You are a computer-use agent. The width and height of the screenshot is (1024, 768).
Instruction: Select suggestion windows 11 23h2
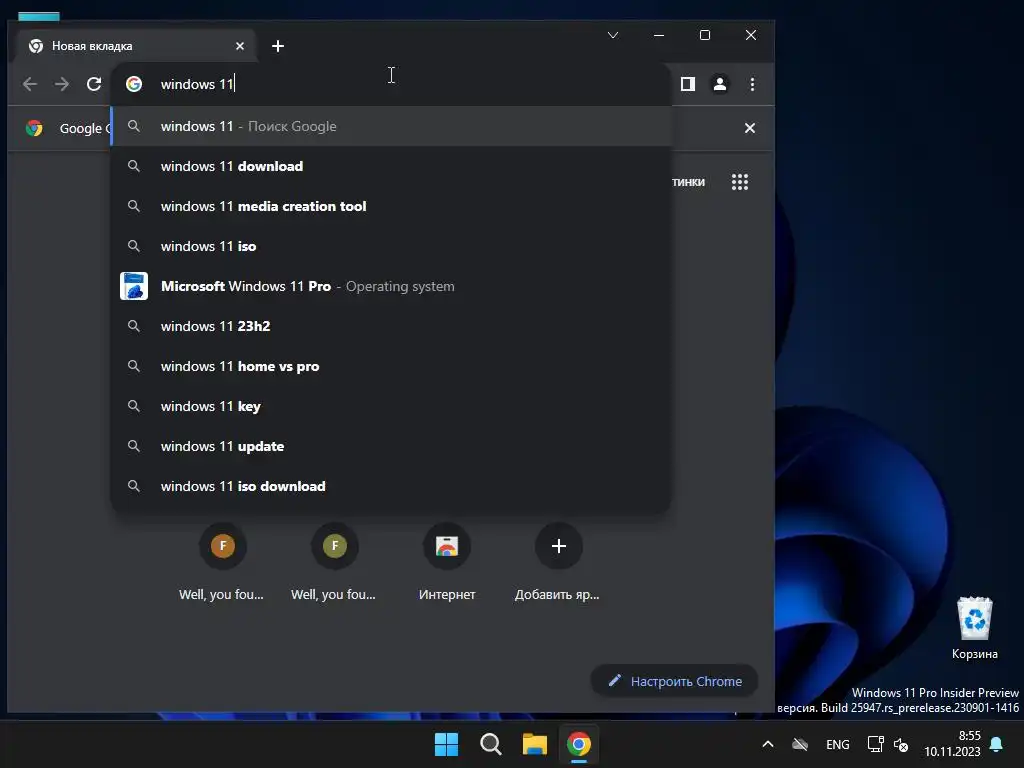click(x=391, y=326)
